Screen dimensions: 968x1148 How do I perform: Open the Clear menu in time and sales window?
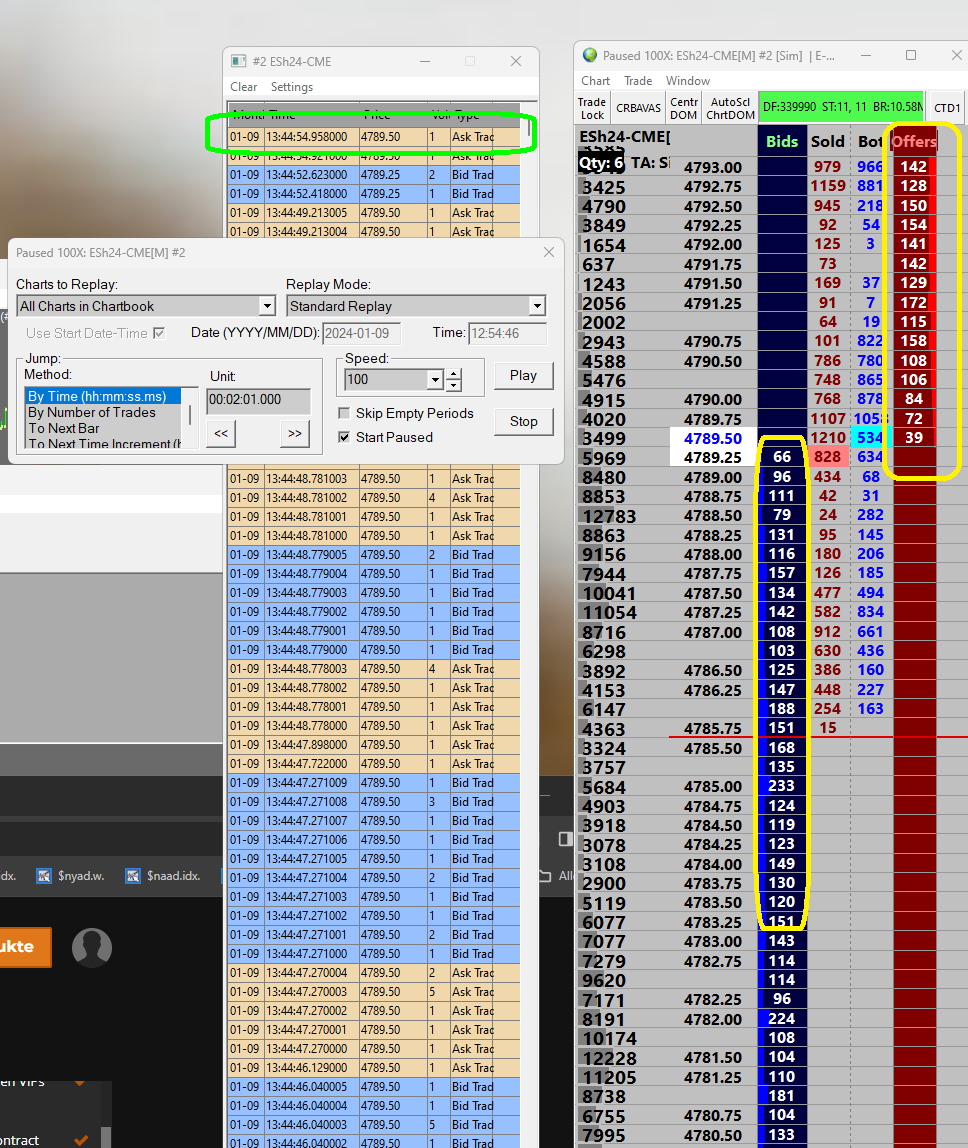pos(243,87)
